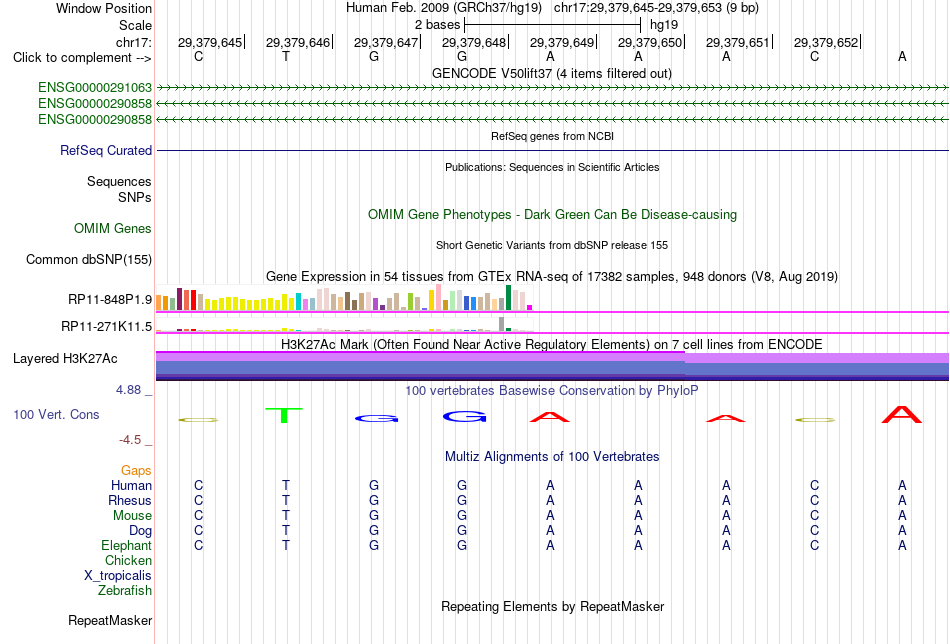Click the -4.5 PhyloP lower axis value
This screenshot has width=950, height=644.
click(x=130, y=440)
